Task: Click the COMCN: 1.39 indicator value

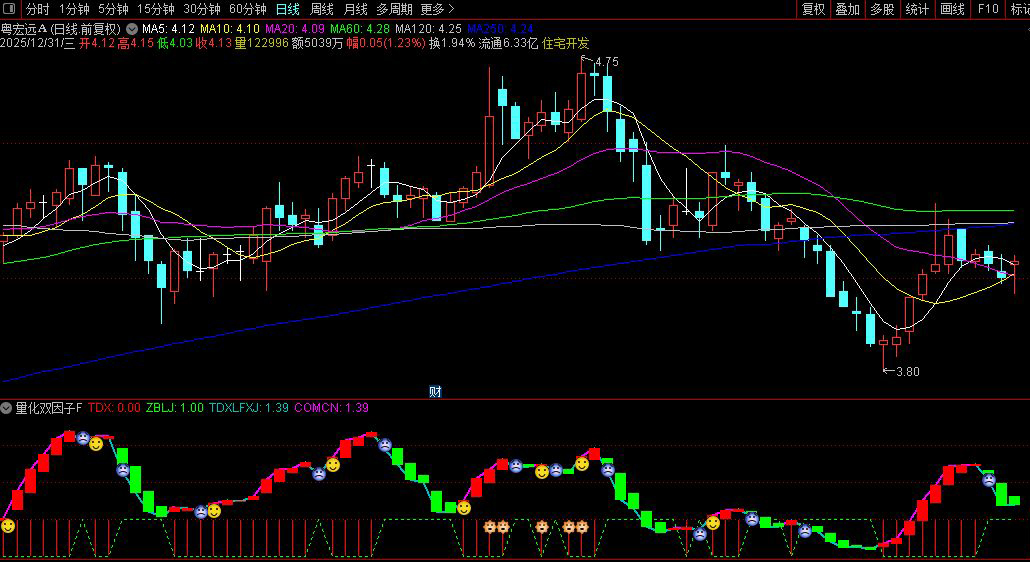Action: tap(331, 408)
